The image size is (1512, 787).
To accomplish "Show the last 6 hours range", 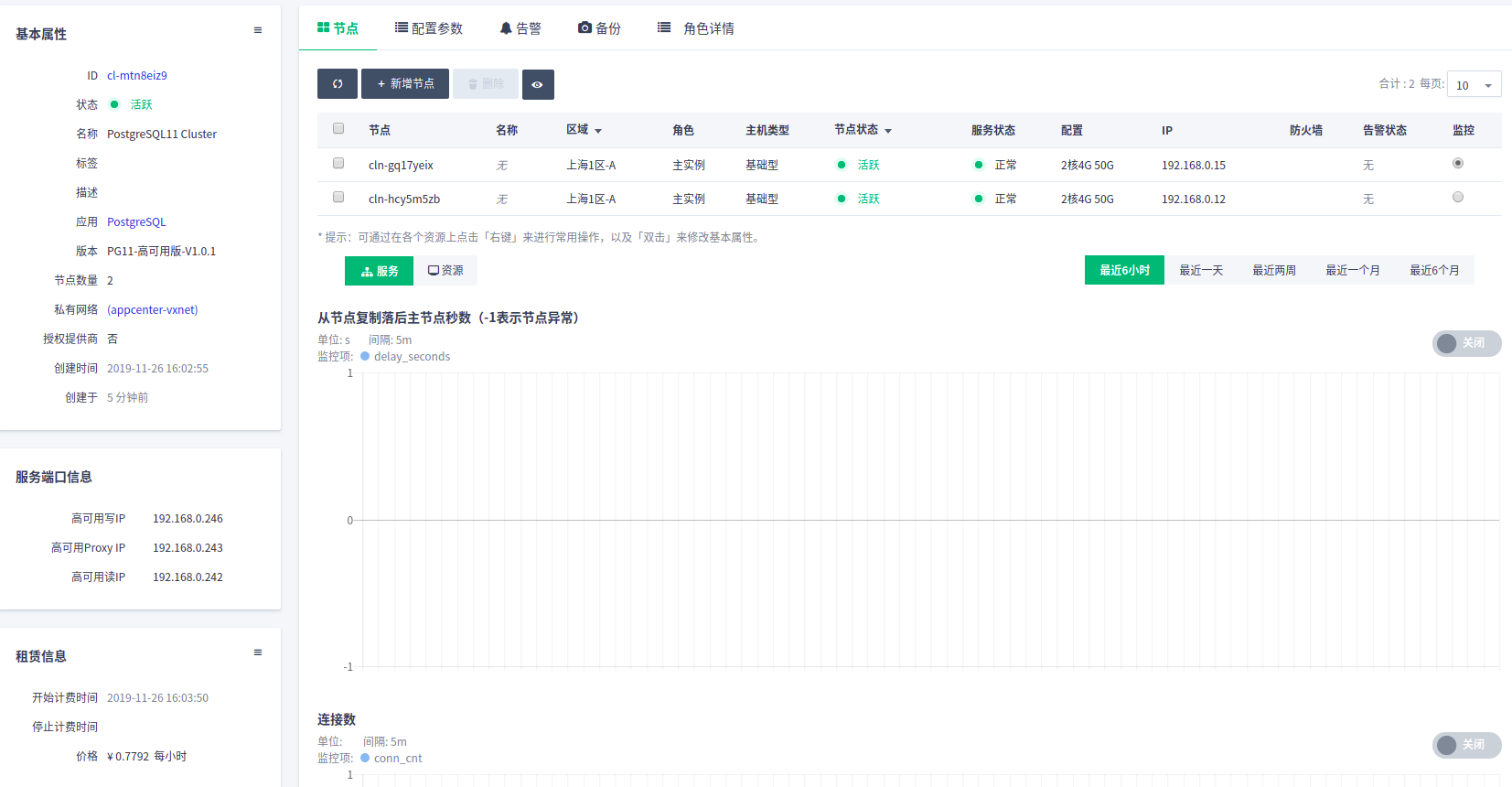I will tap(1124, 270).
